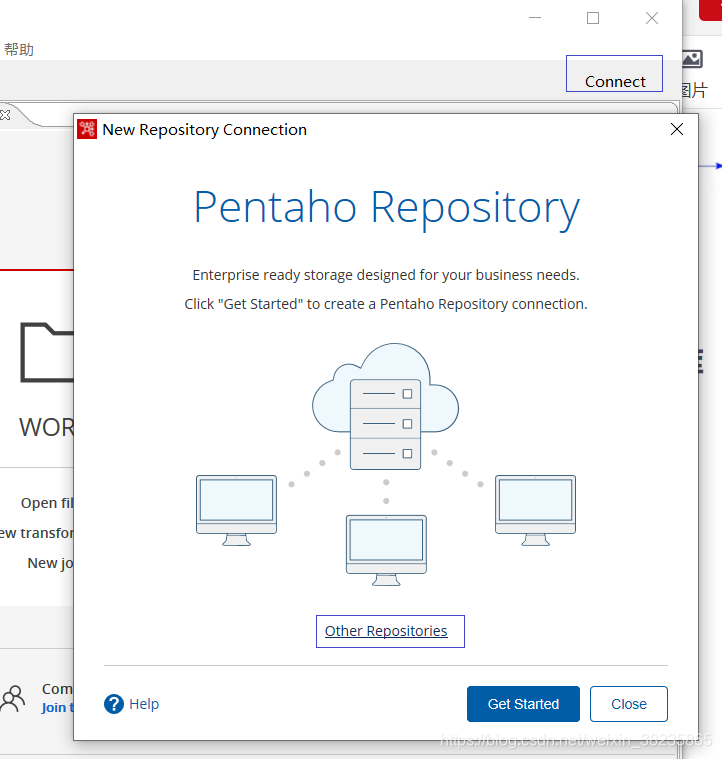Open the Join link under Community

(x=57, y=707)
